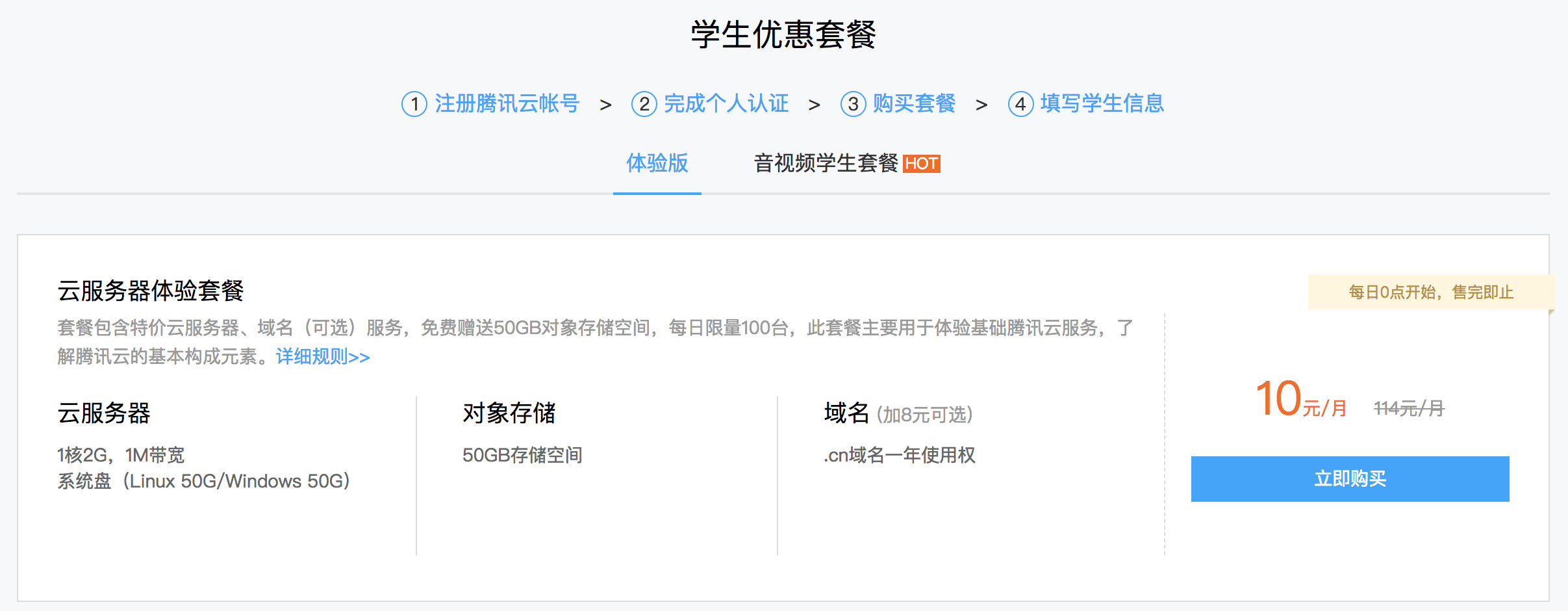Image resolution: width=1568 pixels, height=611 pixels.
Task: Click the step 2 circled number icon
Action: (644, 104)
